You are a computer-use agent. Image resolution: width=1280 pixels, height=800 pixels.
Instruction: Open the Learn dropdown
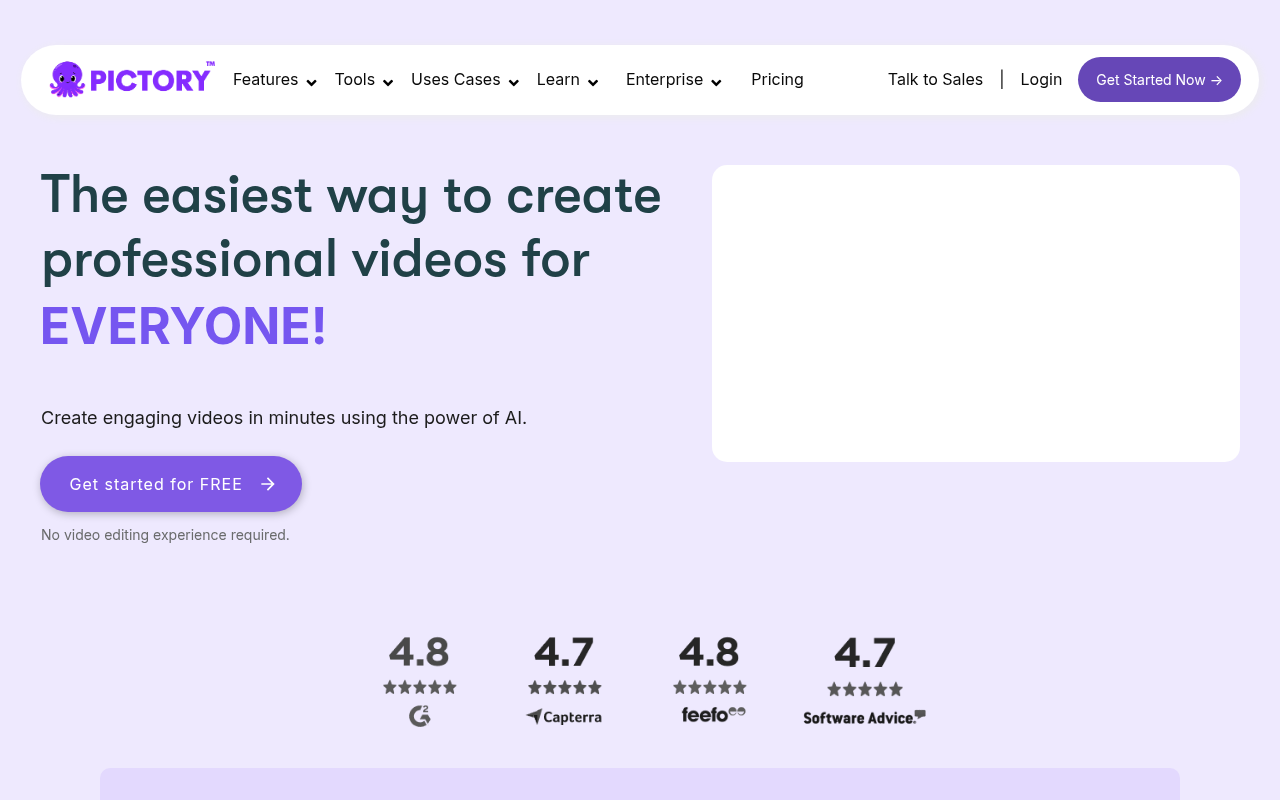coord(593,82)
